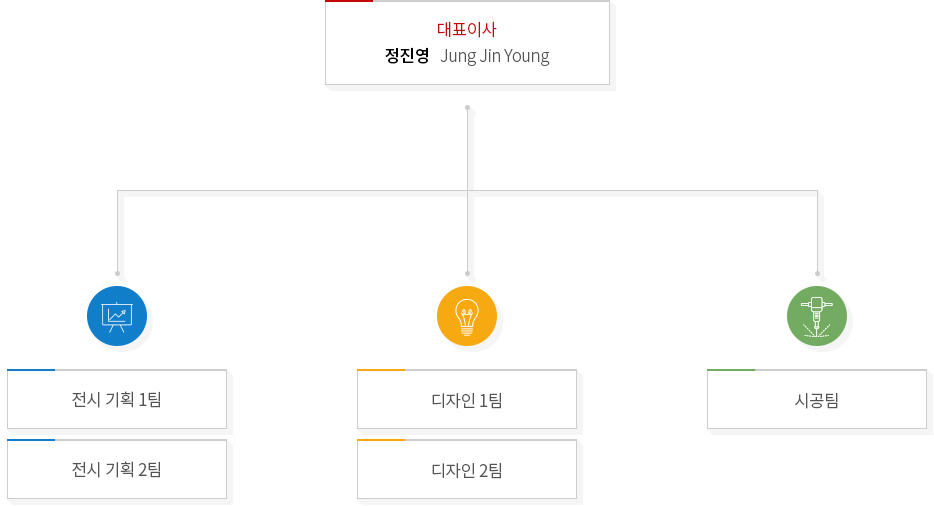The image size is (934, 506).
Task: Click red accent line on 대표이사 box
Action: click(349, 1)
